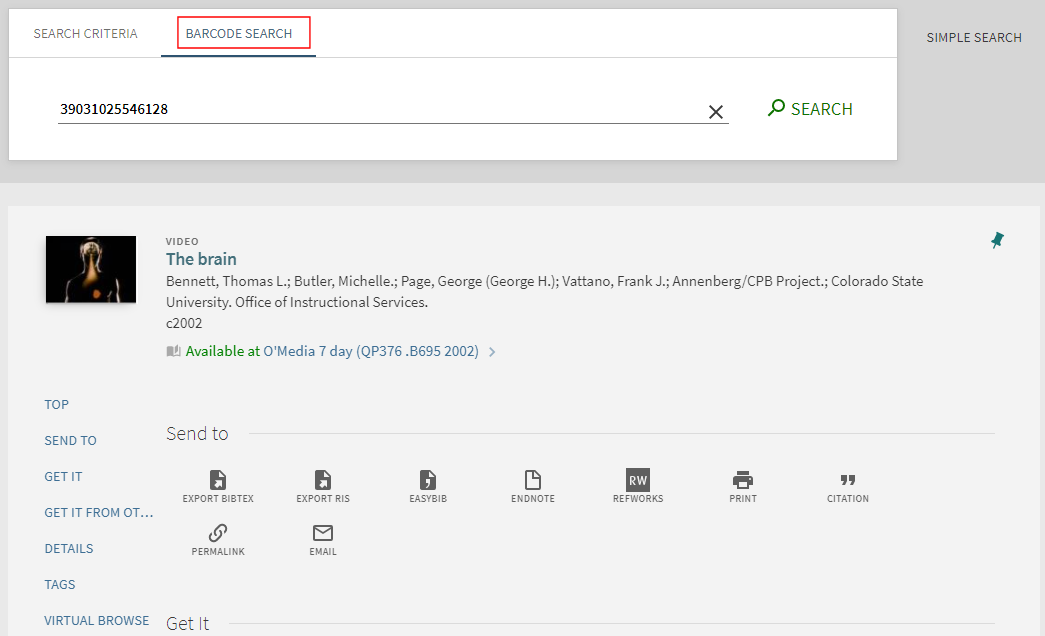Viewport: 1045px width, 636px height.
Task: Click The brain video thumbnail
Action: [x=91, y=269]
